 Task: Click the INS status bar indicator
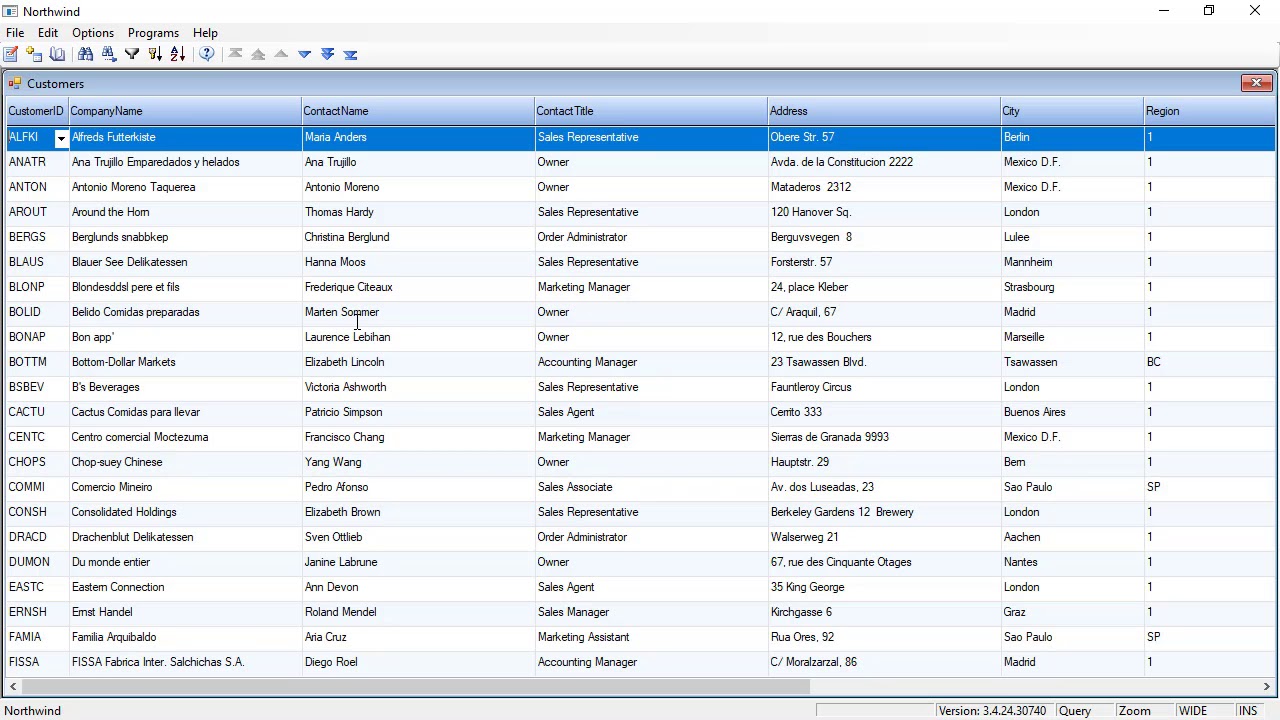point(1248,711)
